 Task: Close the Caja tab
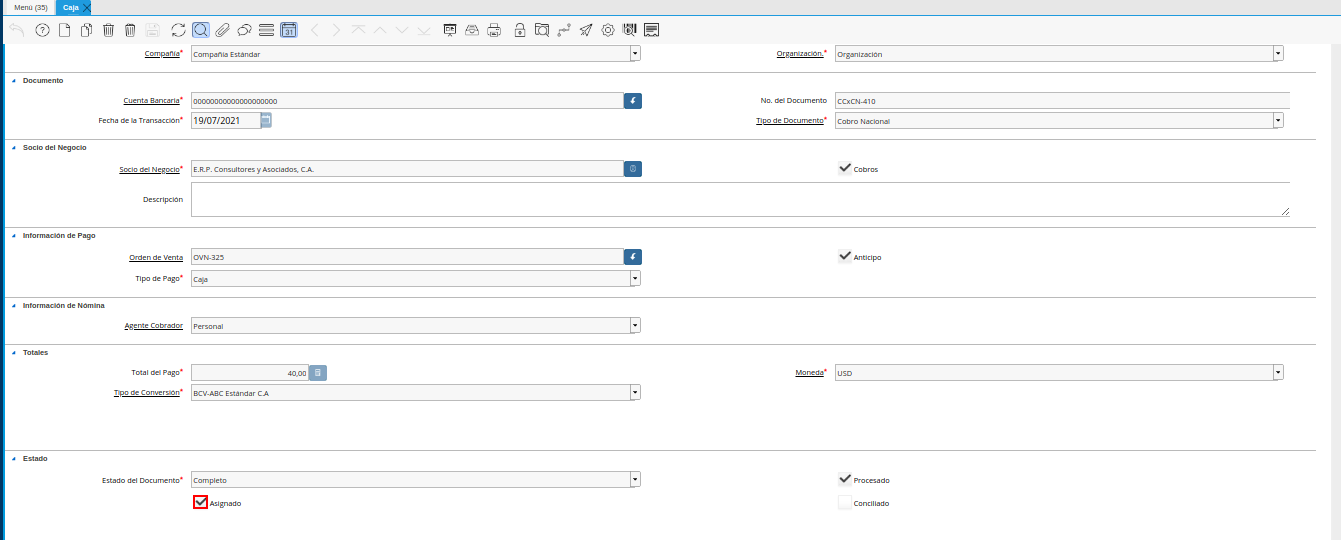click(x=87, y=7)
